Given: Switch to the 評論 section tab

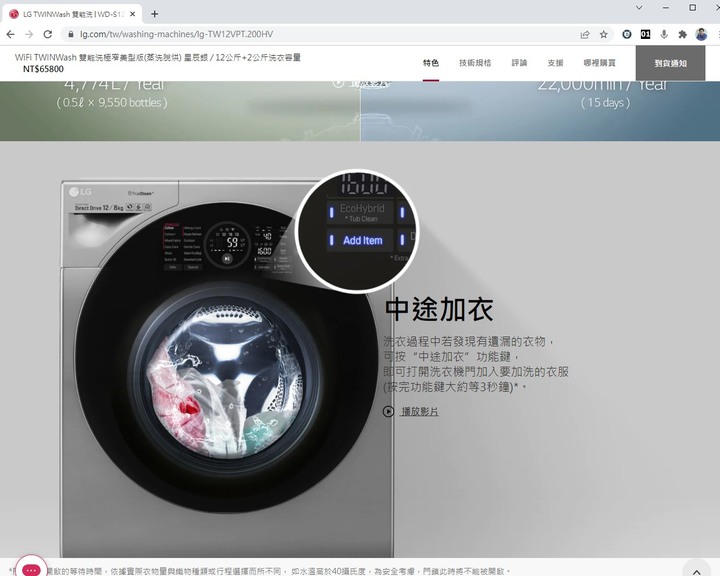Looking at the screenshot, I should (x=519, y=63).
